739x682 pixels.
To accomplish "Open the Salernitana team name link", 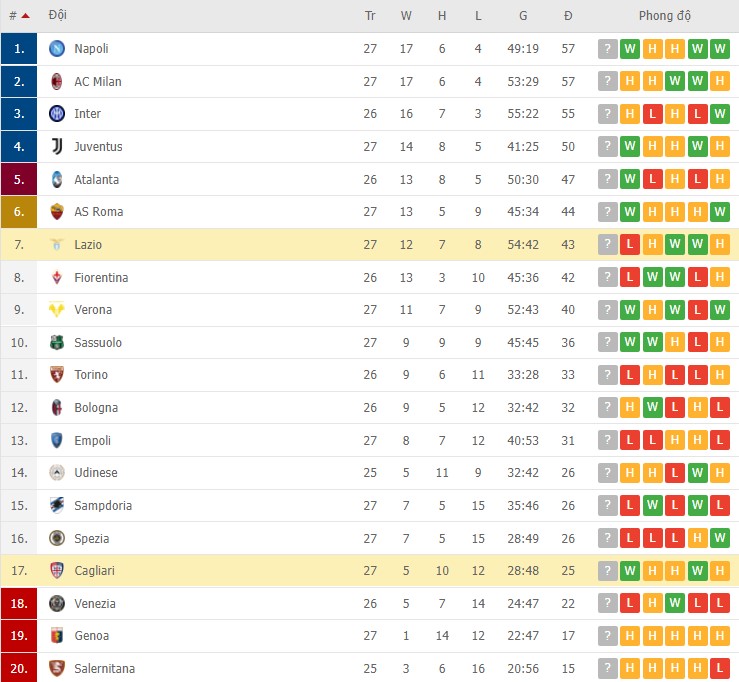I will [104, 668].
